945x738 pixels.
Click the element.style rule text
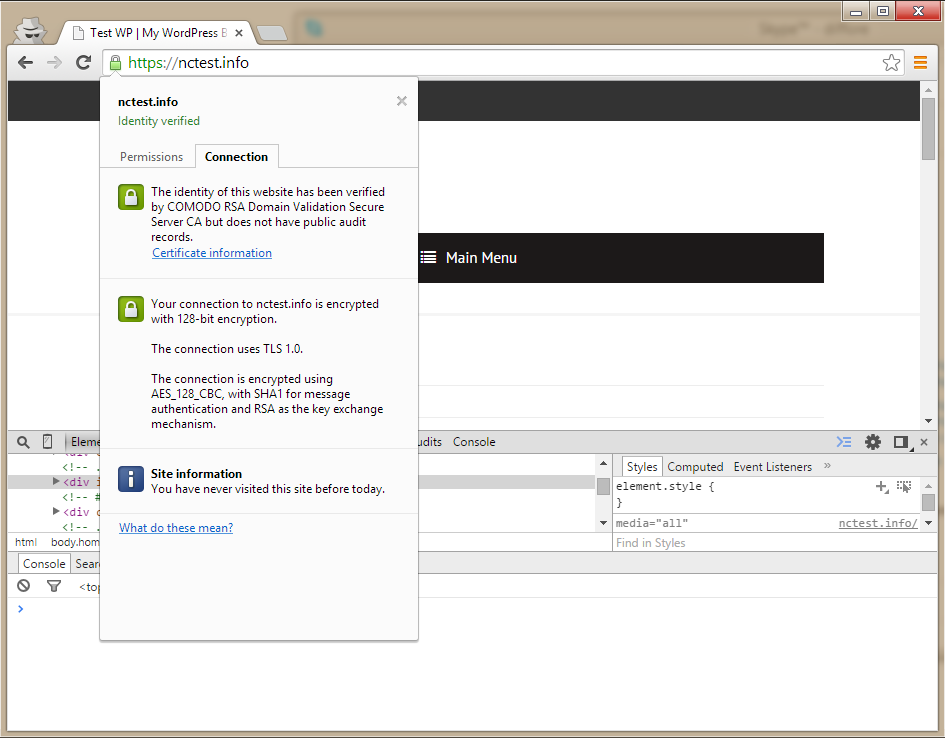click(665, 486)
